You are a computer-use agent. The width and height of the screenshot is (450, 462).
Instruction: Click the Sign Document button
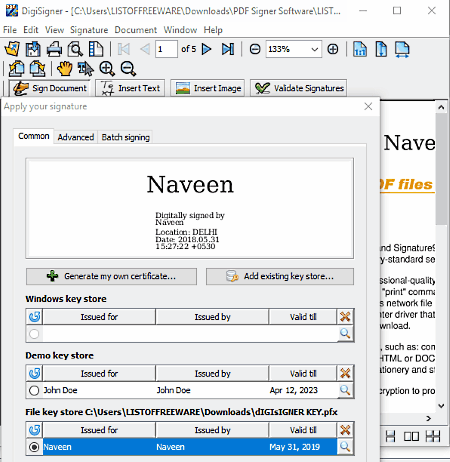(x=49, y=88)
